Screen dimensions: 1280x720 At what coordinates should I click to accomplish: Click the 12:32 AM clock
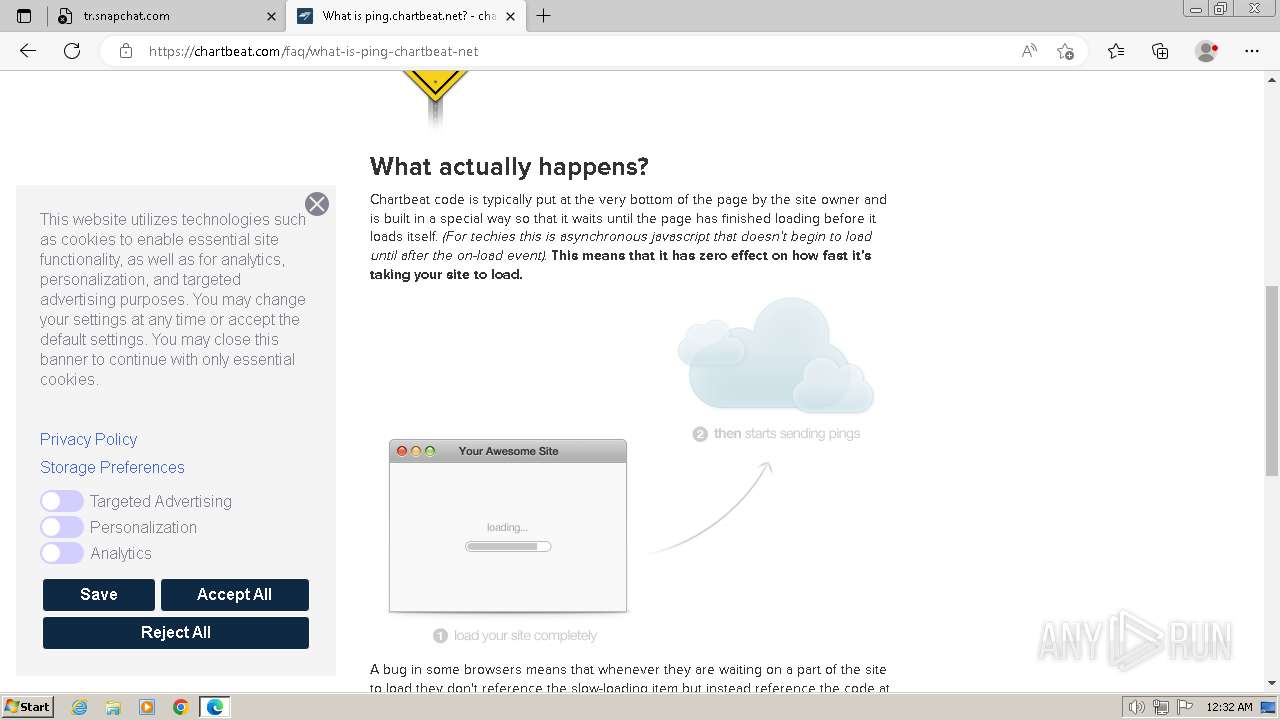coord(1229,707)
